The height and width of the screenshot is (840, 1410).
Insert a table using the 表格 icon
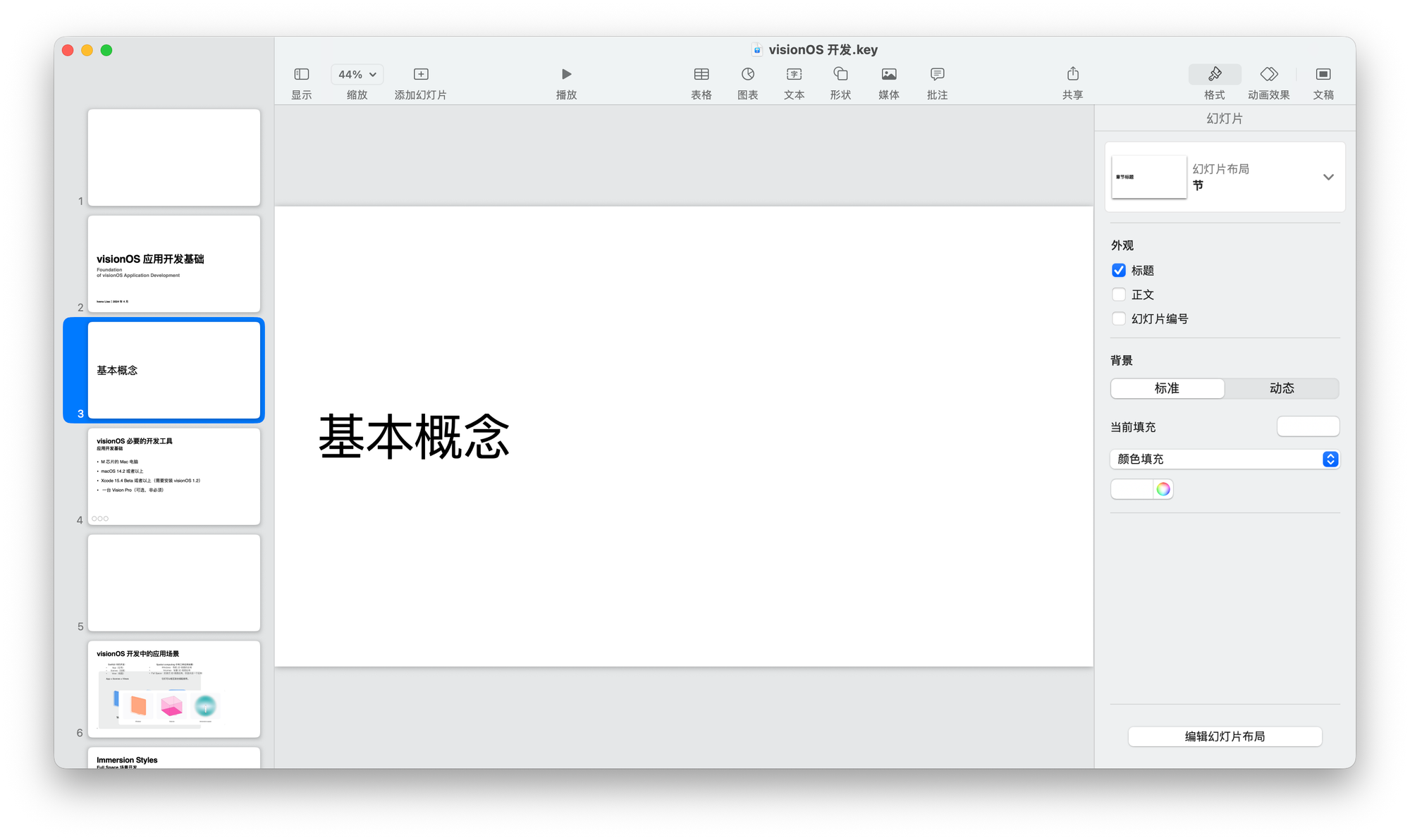point(701,74)
